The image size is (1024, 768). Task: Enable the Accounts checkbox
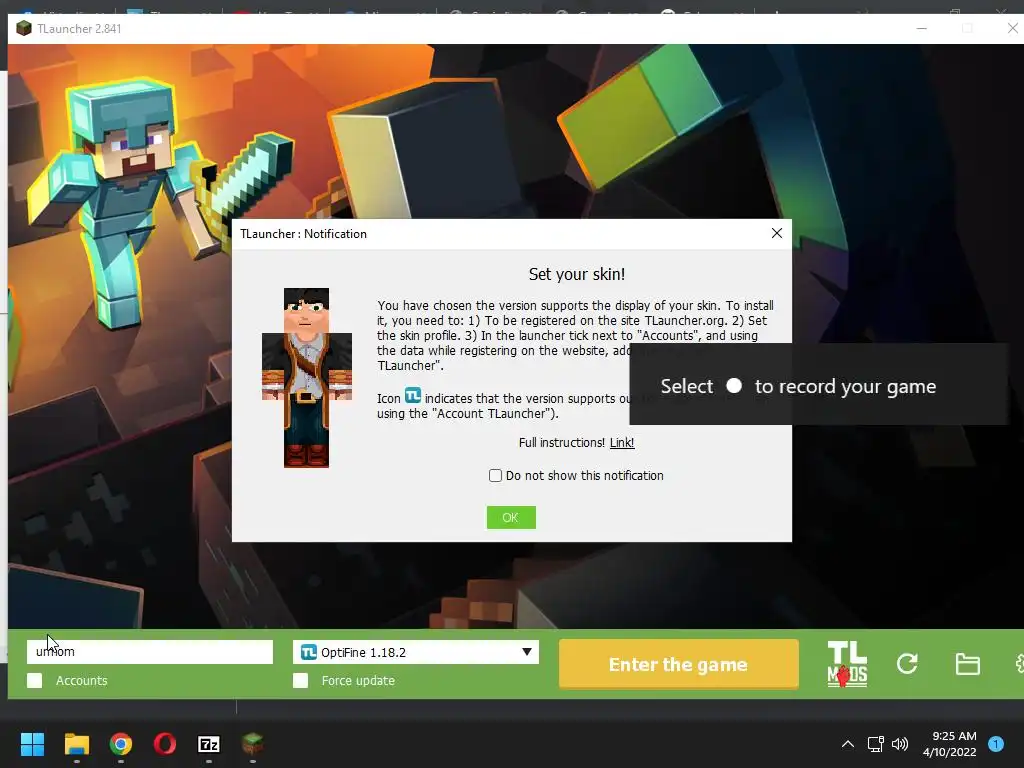pyautogui.click(x=35, y=680)
